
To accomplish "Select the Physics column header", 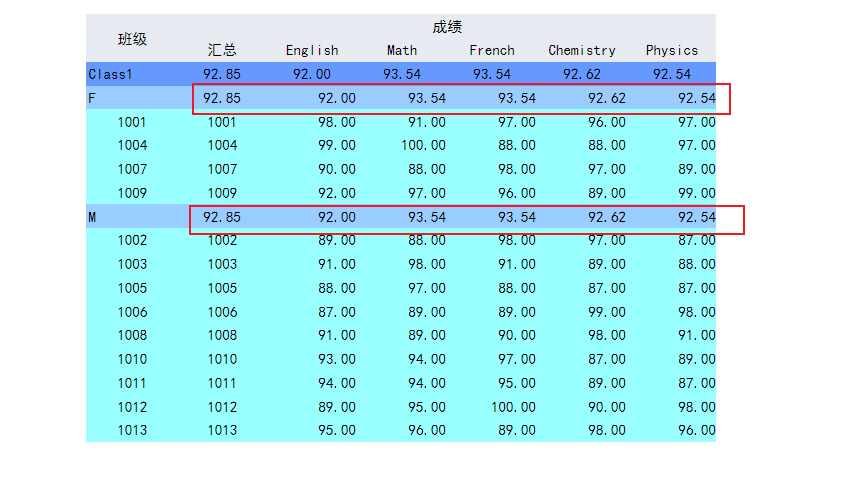I will (672, 50).
